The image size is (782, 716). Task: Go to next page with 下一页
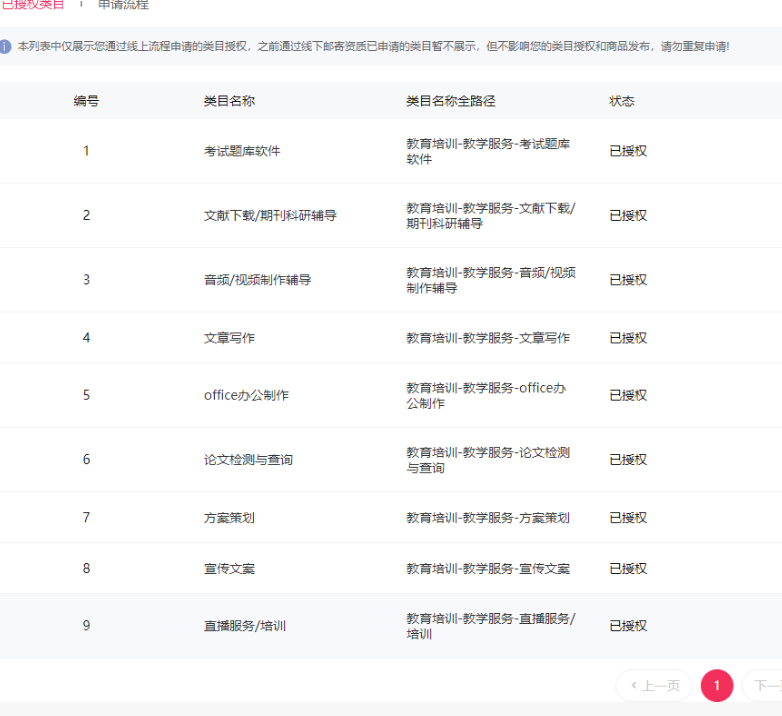pyautogui.click(x=765, y=686)
